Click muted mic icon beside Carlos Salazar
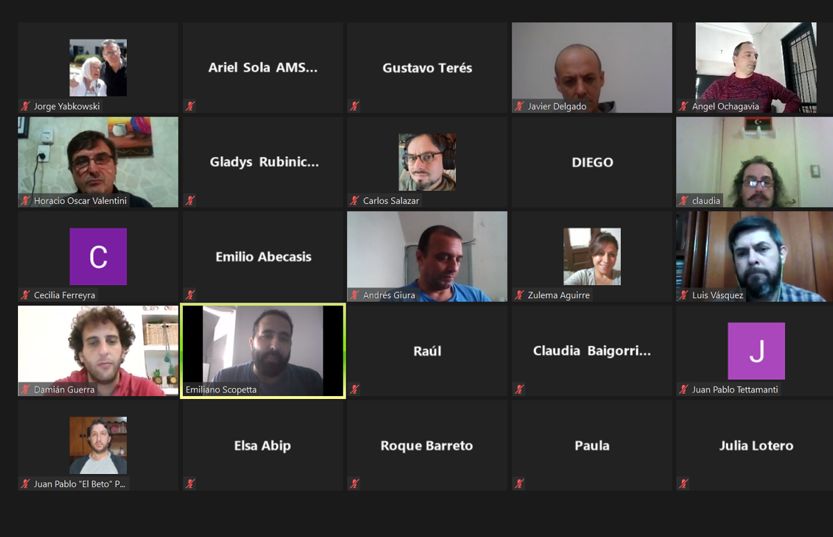833x537 pixels. click(x=354, y=201)
